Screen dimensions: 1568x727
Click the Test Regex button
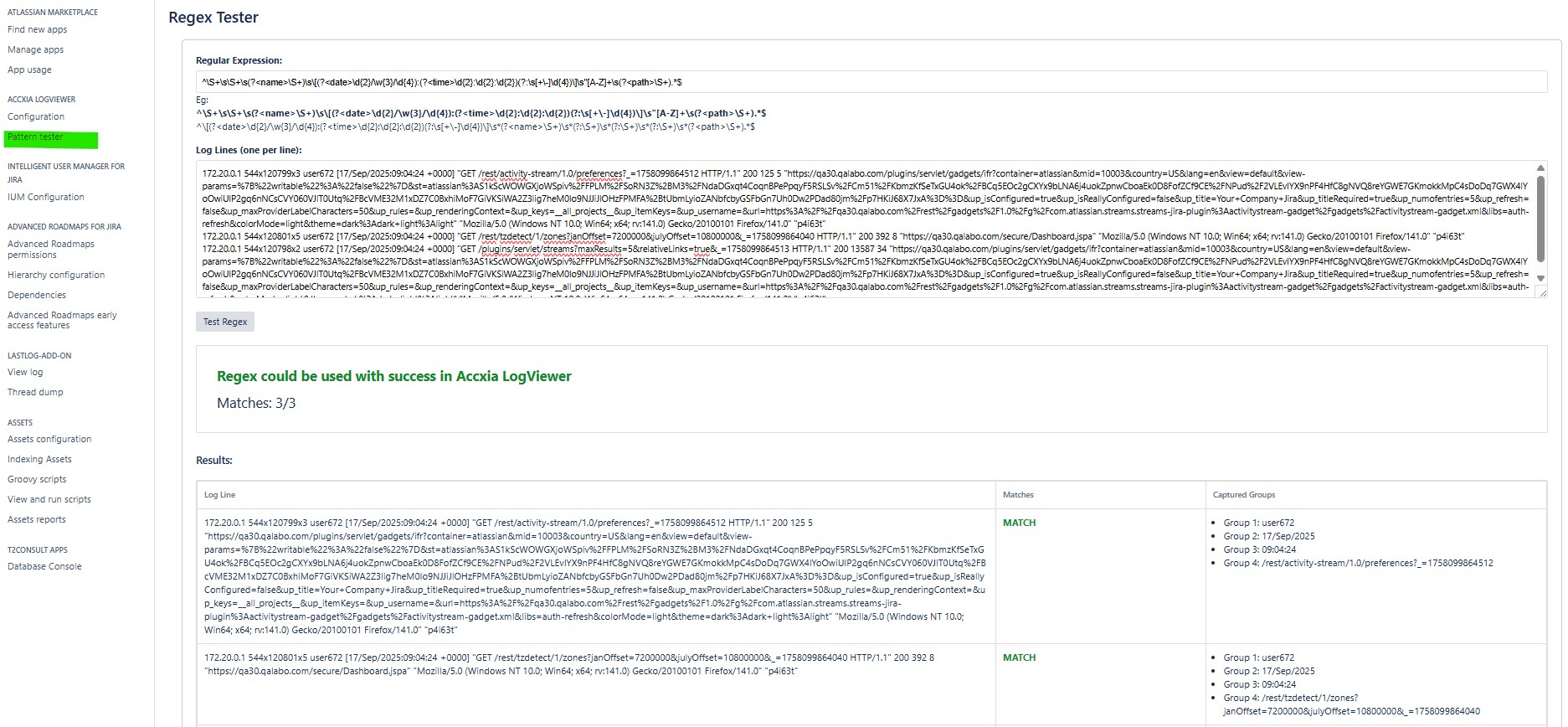(224, 322)
